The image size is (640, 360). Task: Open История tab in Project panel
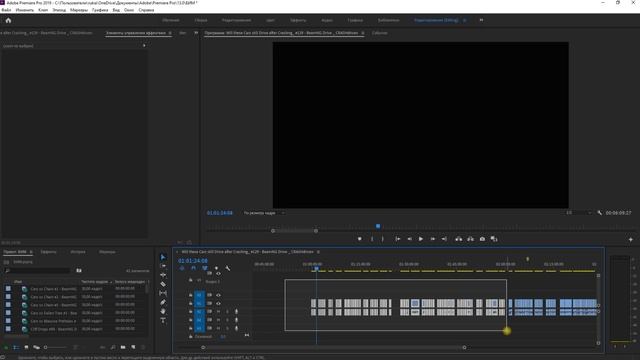pos(78,252)
